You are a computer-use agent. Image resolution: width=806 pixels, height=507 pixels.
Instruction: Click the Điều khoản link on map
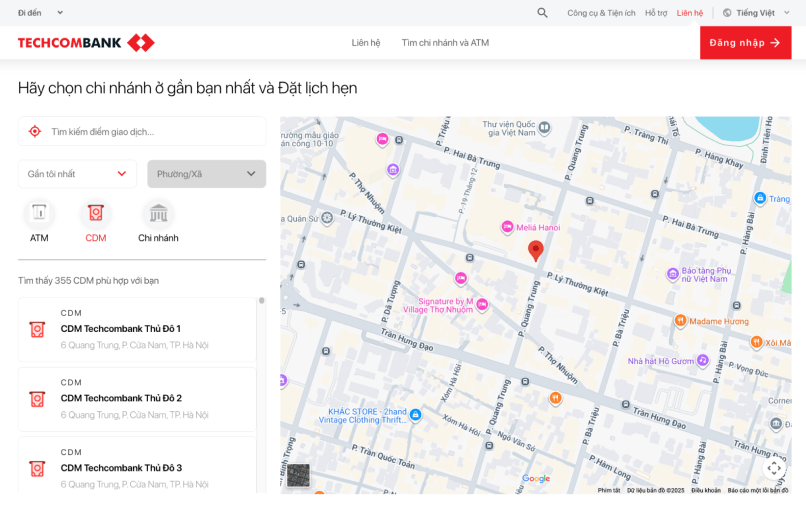click(706, 490)
